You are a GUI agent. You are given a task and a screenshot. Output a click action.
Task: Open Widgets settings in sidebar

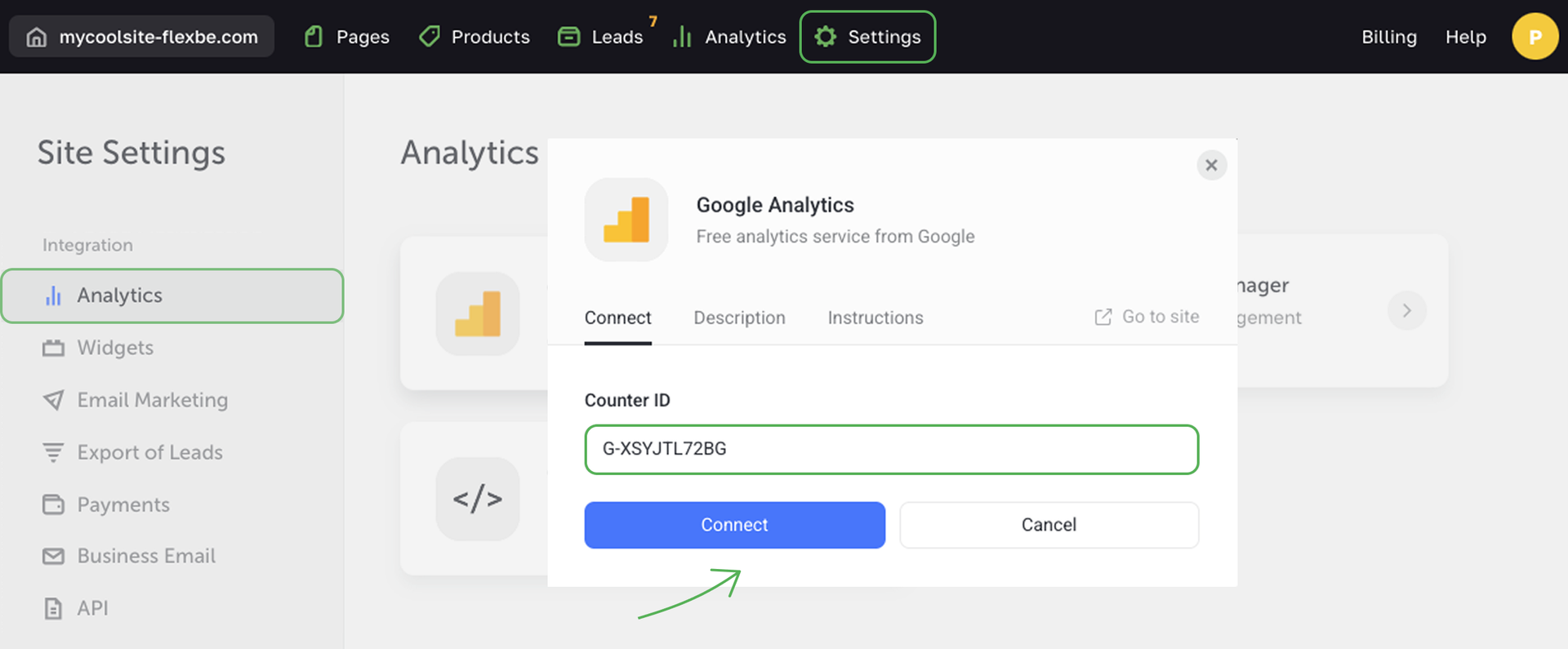point(115,348)
